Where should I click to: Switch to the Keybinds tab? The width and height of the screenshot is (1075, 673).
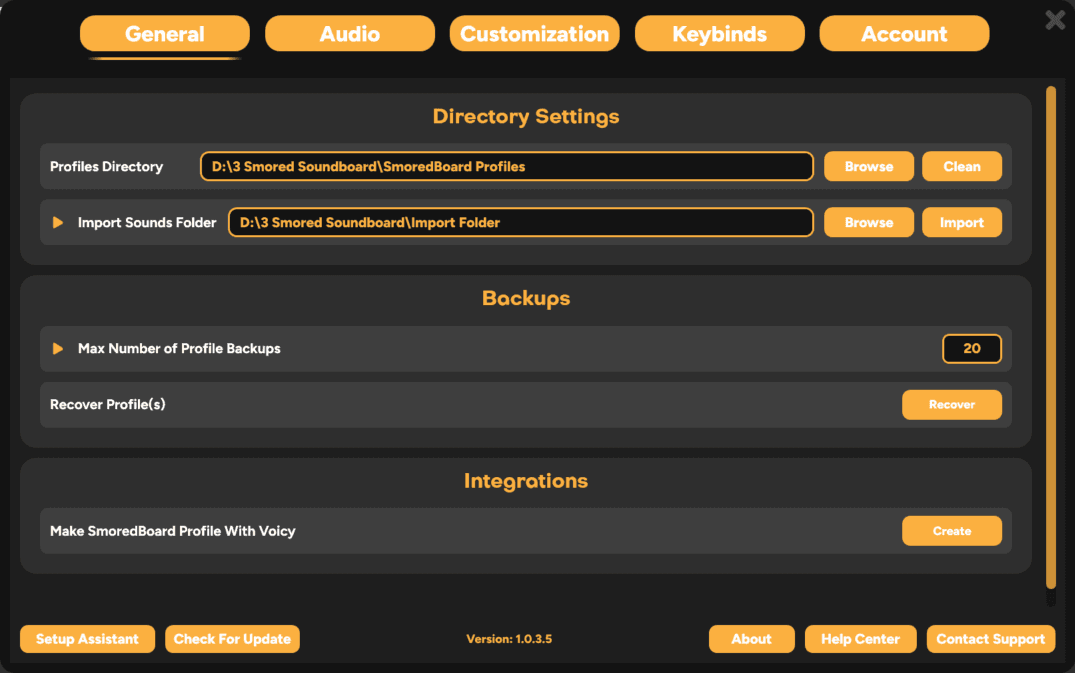[x=719, y=33]
